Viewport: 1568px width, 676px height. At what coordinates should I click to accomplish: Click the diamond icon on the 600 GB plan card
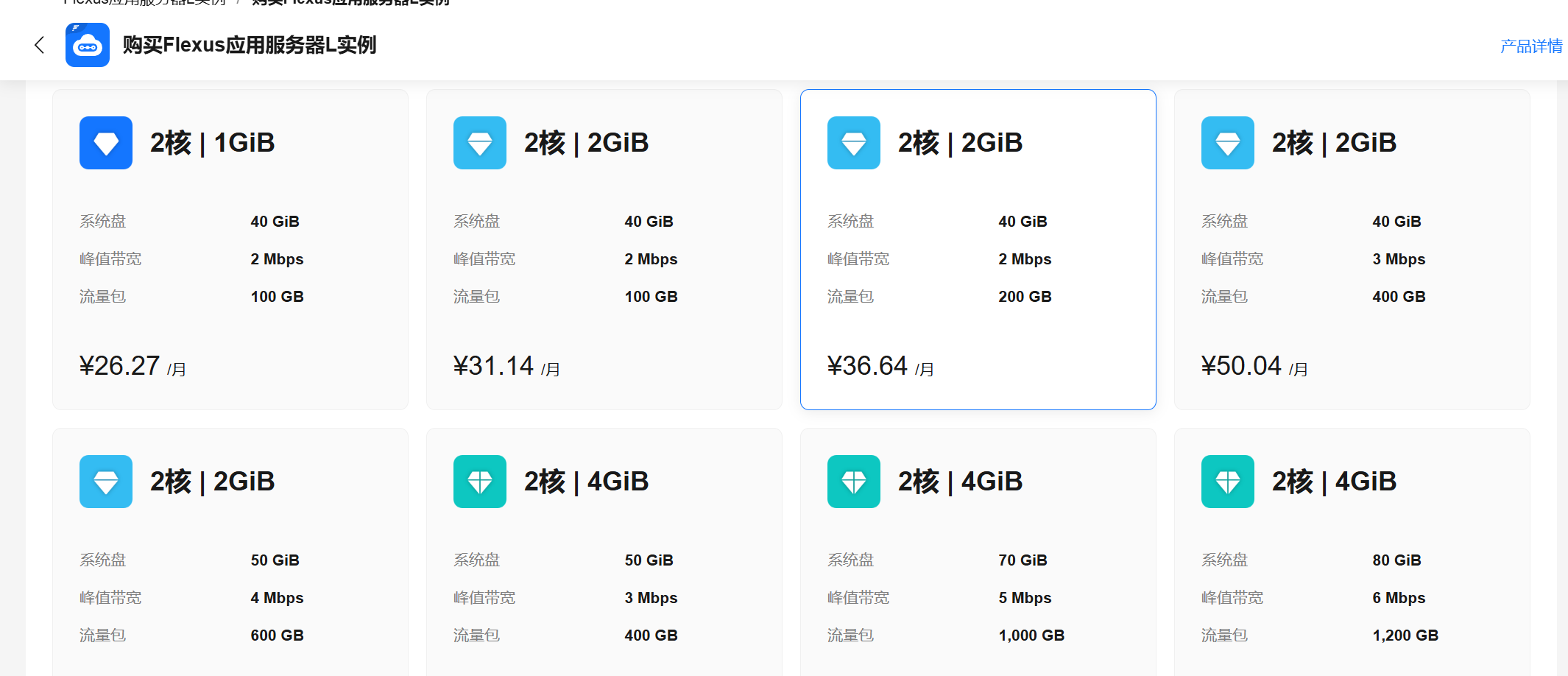click(x=106, y=482)
